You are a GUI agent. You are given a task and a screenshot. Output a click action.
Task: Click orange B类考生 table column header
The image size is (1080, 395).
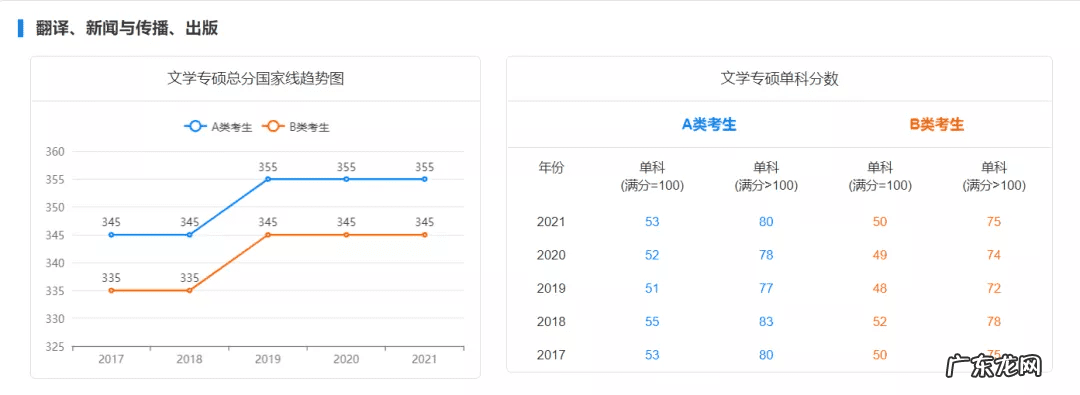click(x=937, y=124)
